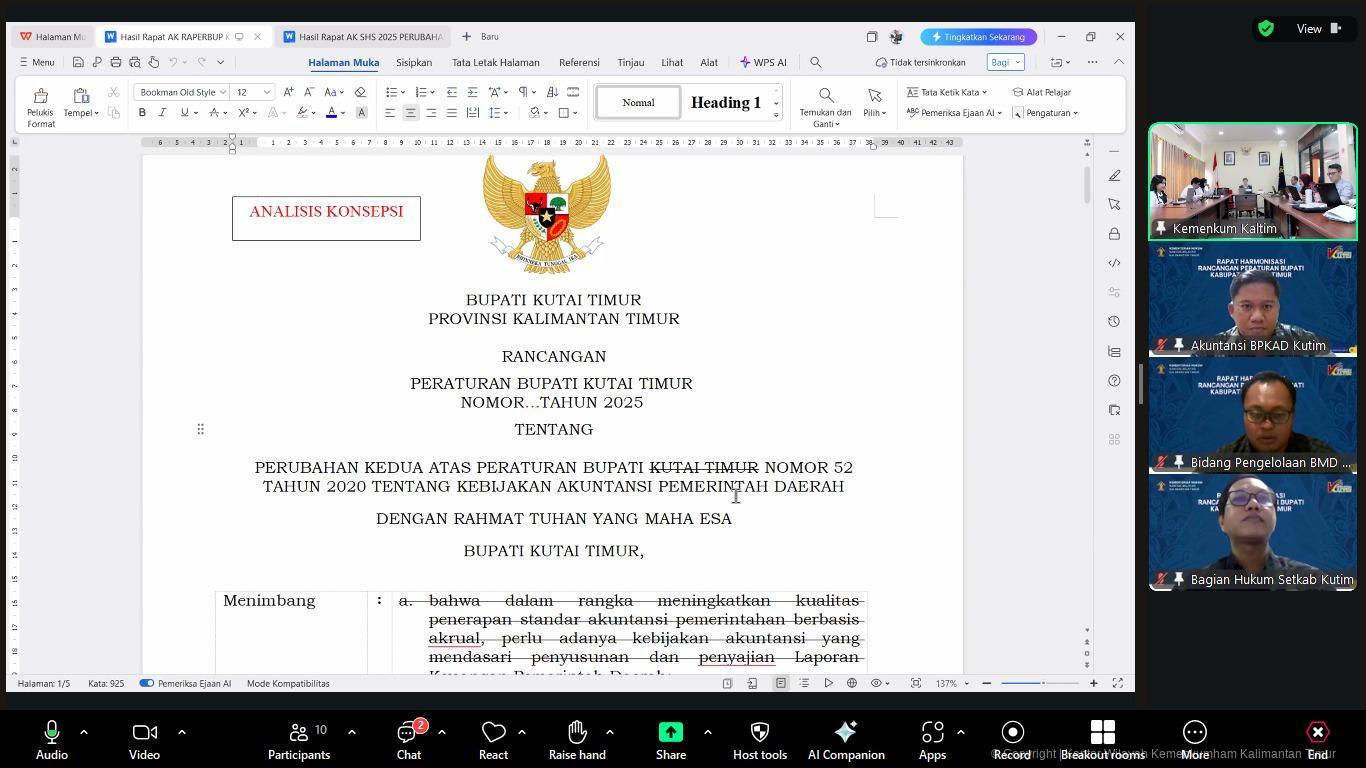Toggle the Pemeriksa Ejaan AI switch
Screen dimensions: 1366x768
coord(147,684)
